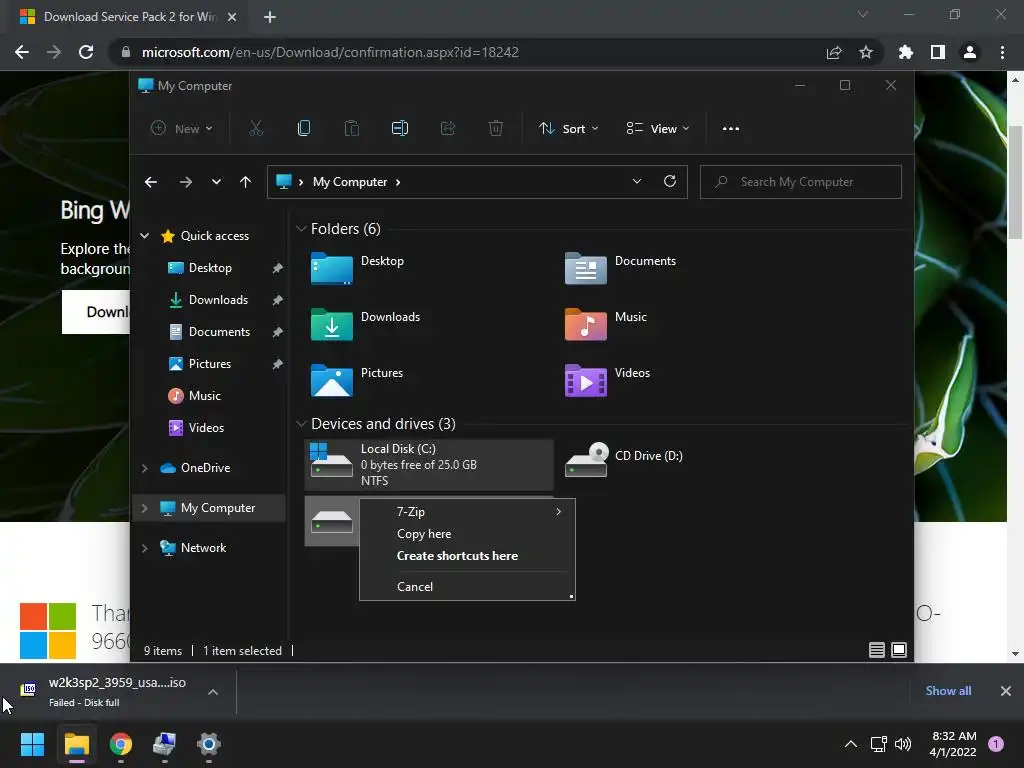This screenshot has width=1024, height=768.
Task: Toggle Chrome side panel
Action: pyautogui.click(x=938, y=52)
